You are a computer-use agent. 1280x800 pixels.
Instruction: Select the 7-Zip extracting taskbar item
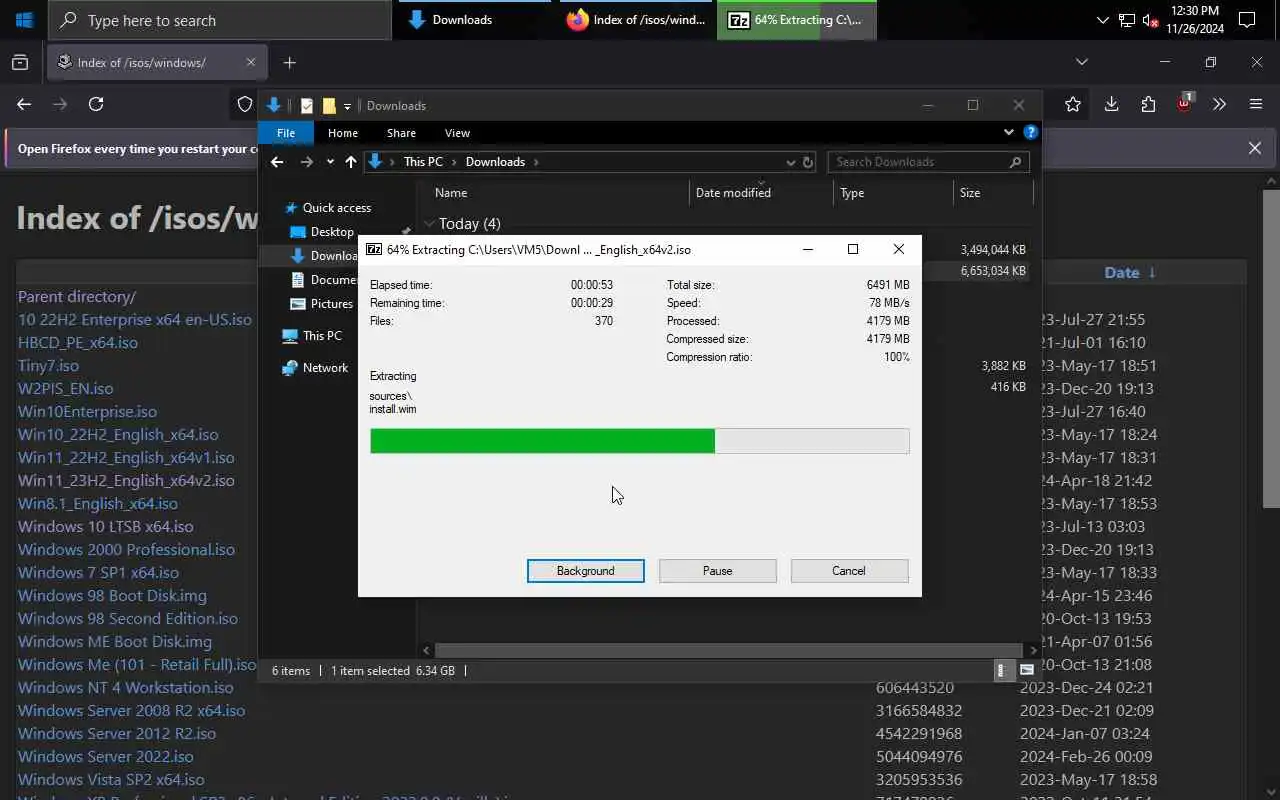[797, 20]
